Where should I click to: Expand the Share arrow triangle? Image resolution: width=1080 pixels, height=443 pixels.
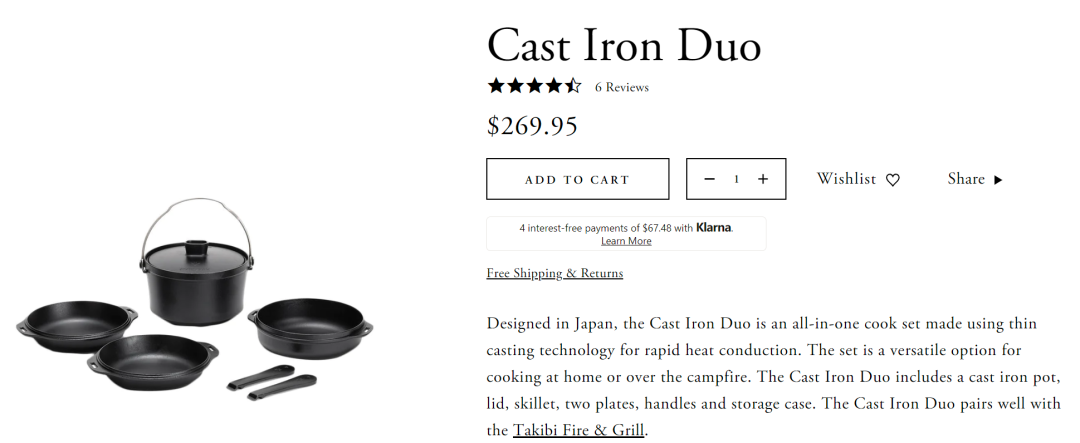click(x=998, y=180)
